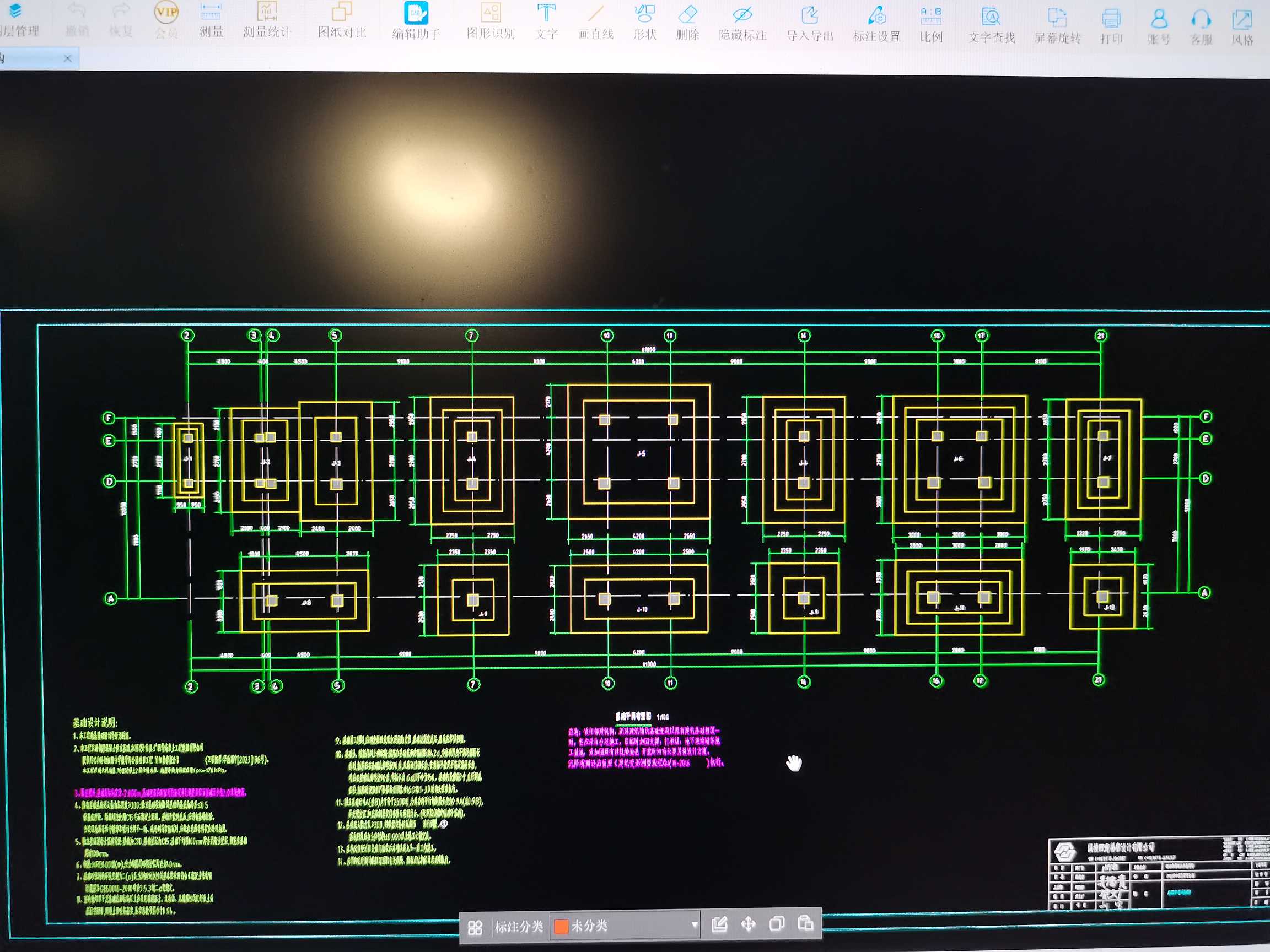
Task: Select the 画直线 draw line tool
Action: 595,23
